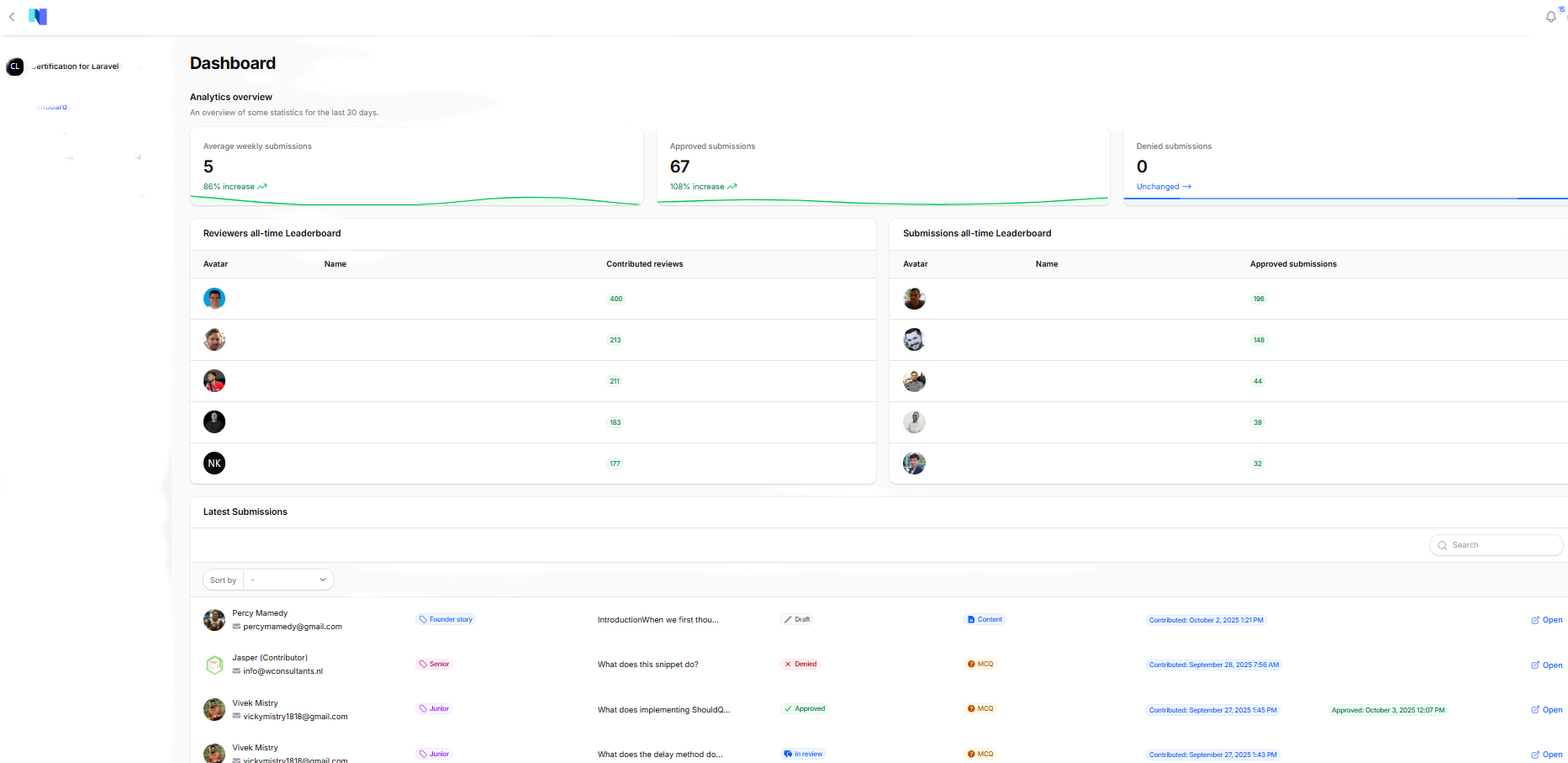
Task: Click the Search input field
Action: click(x=1505, y=545)
